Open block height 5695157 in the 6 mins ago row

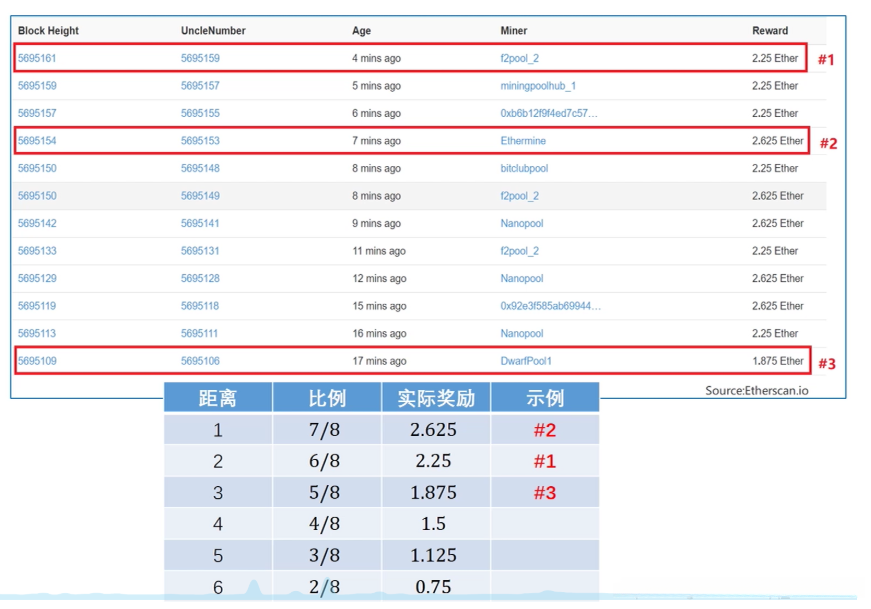coord(37,113)
